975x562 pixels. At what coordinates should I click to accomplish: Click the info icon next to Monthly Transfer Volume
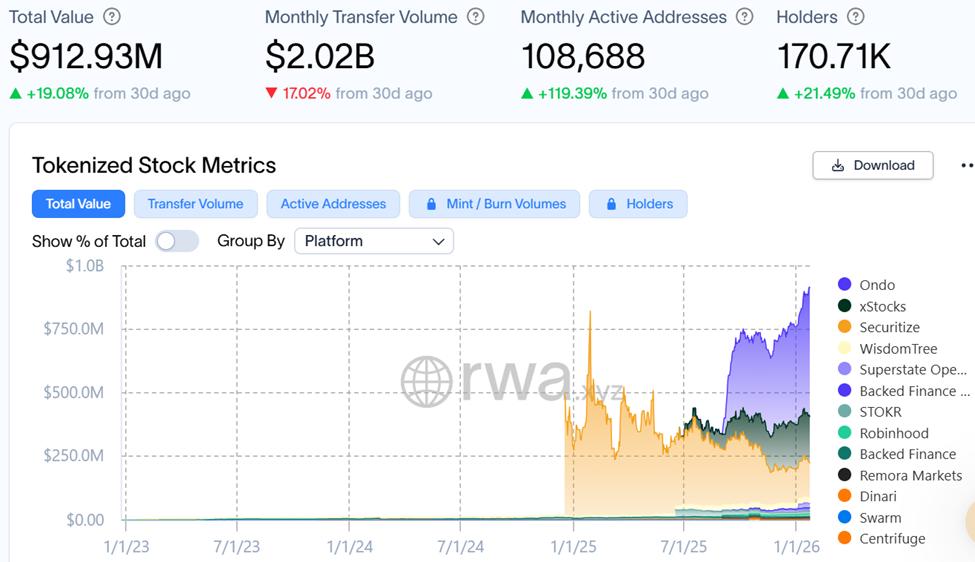(476, 17)
